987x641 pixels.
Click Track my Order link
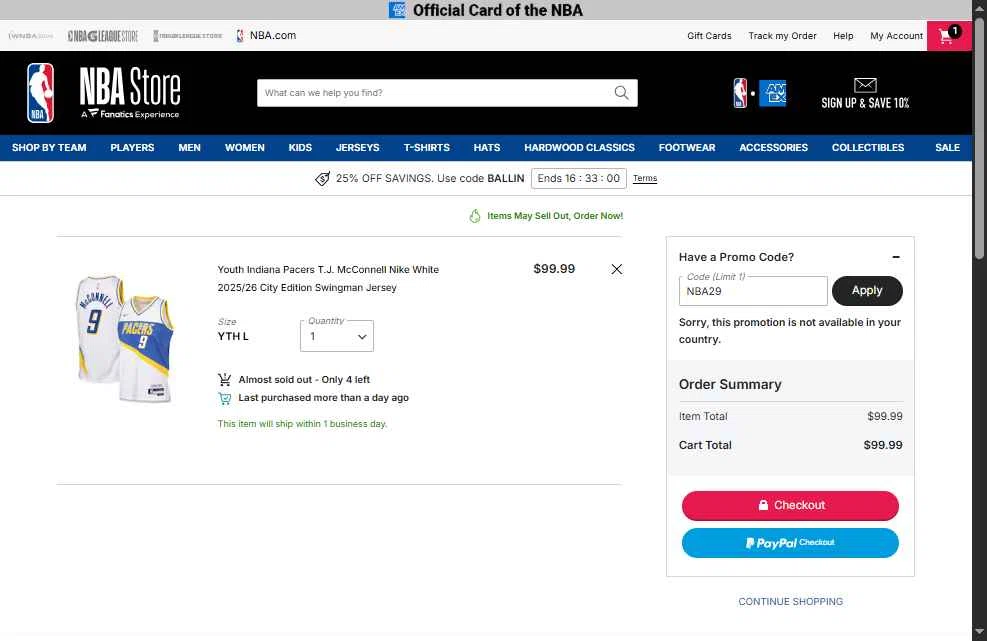(x=782, y=36)
